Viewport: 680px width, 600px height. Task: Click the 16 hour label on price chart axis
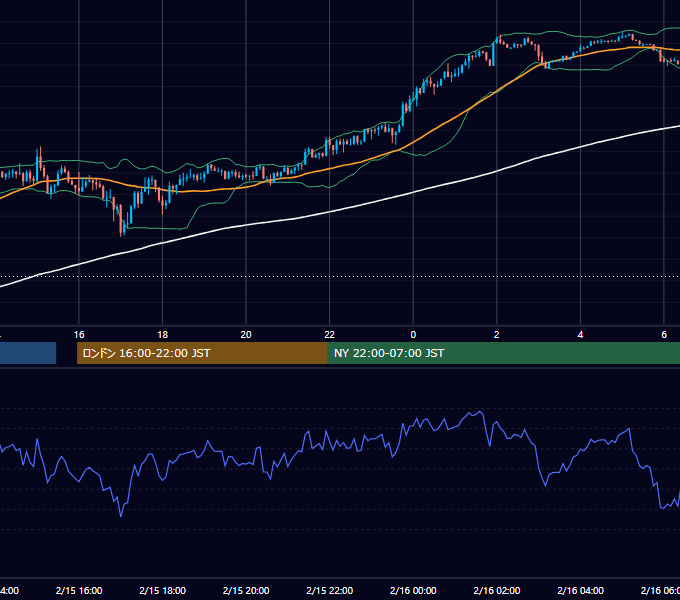[79, 335]
